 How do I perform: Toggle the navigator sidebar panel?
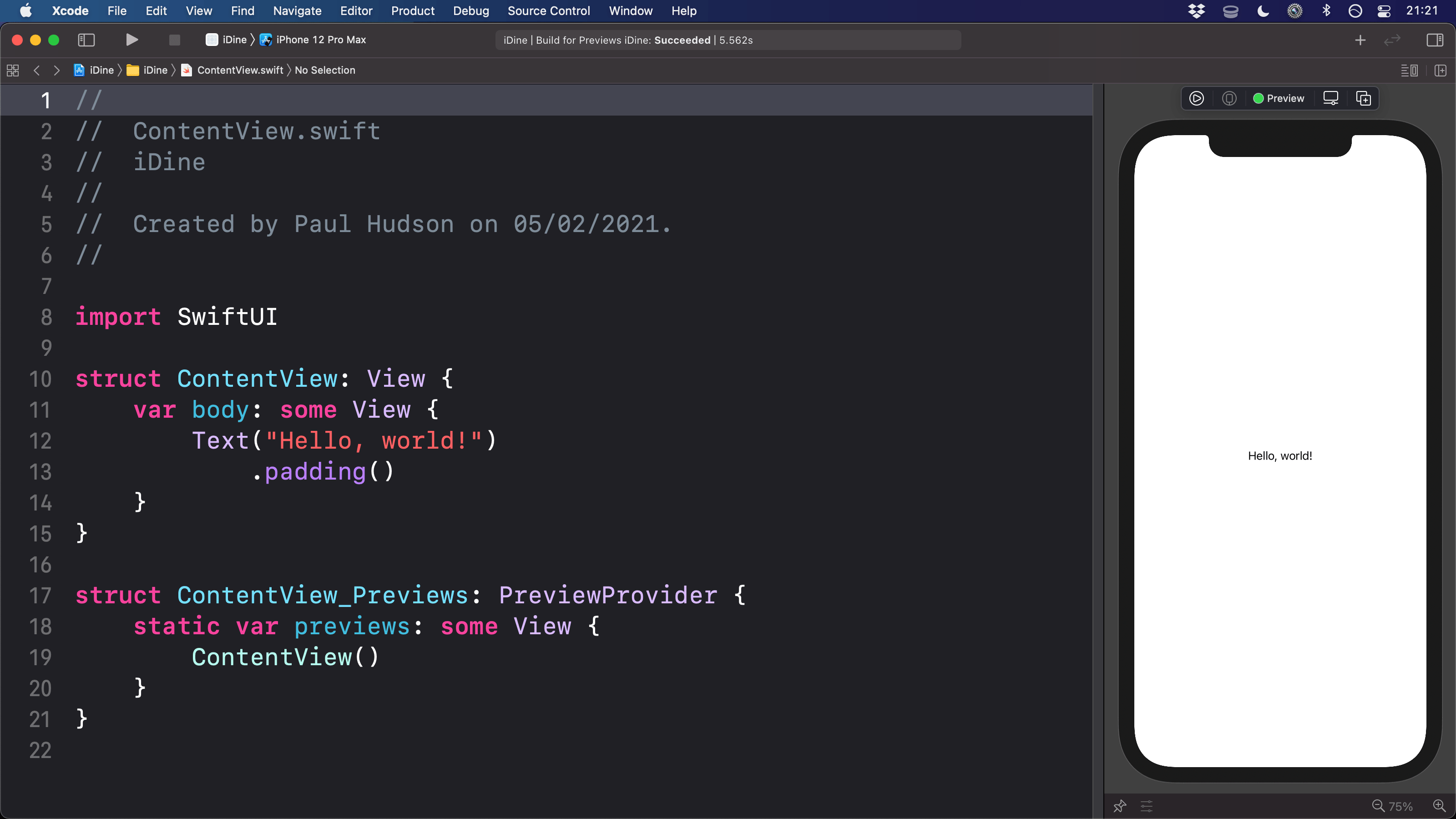coord(86,40)
